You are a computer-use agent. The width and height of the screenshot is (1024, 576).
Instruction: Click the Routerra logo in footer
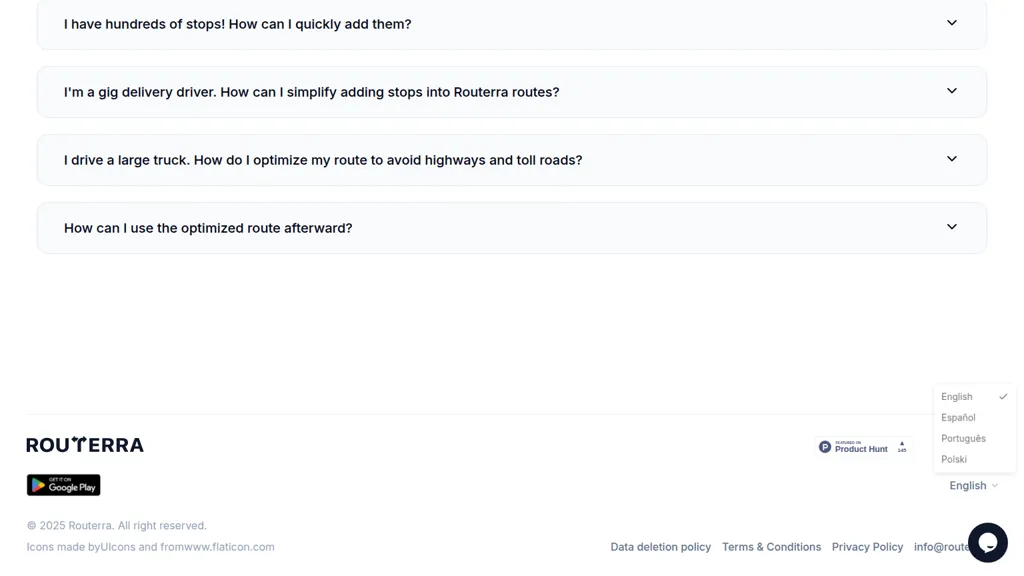click(x=85, y=445)
